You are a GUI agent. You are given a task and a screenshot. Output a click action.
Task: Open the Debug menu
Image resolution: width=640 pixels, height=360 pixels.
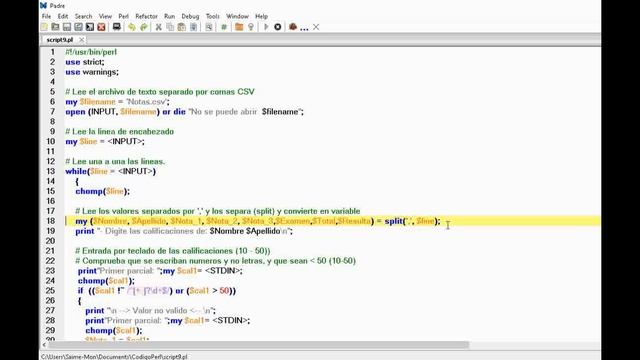tap(190, 16)
